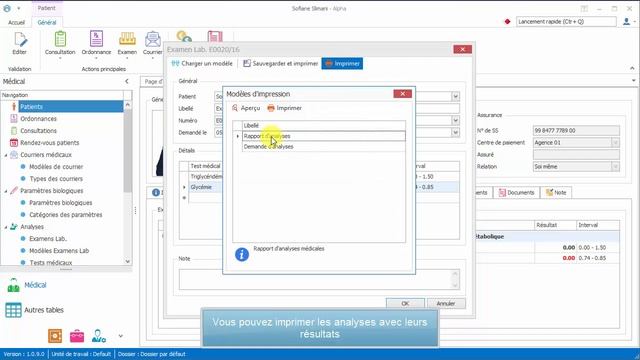
Task: Click the N° de SS input field
Action: tap(576, 131)
